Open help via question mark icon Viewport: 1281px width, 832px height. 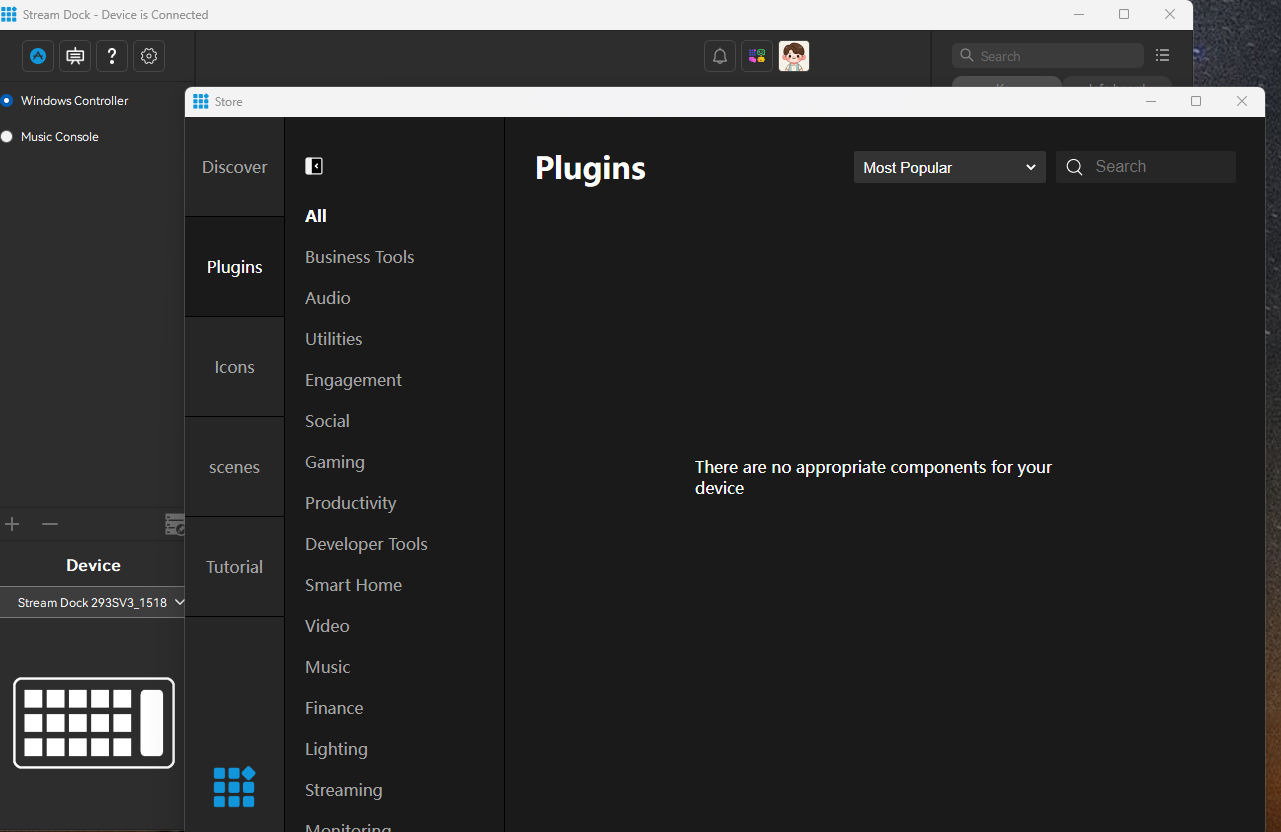(x=112, y=57)
